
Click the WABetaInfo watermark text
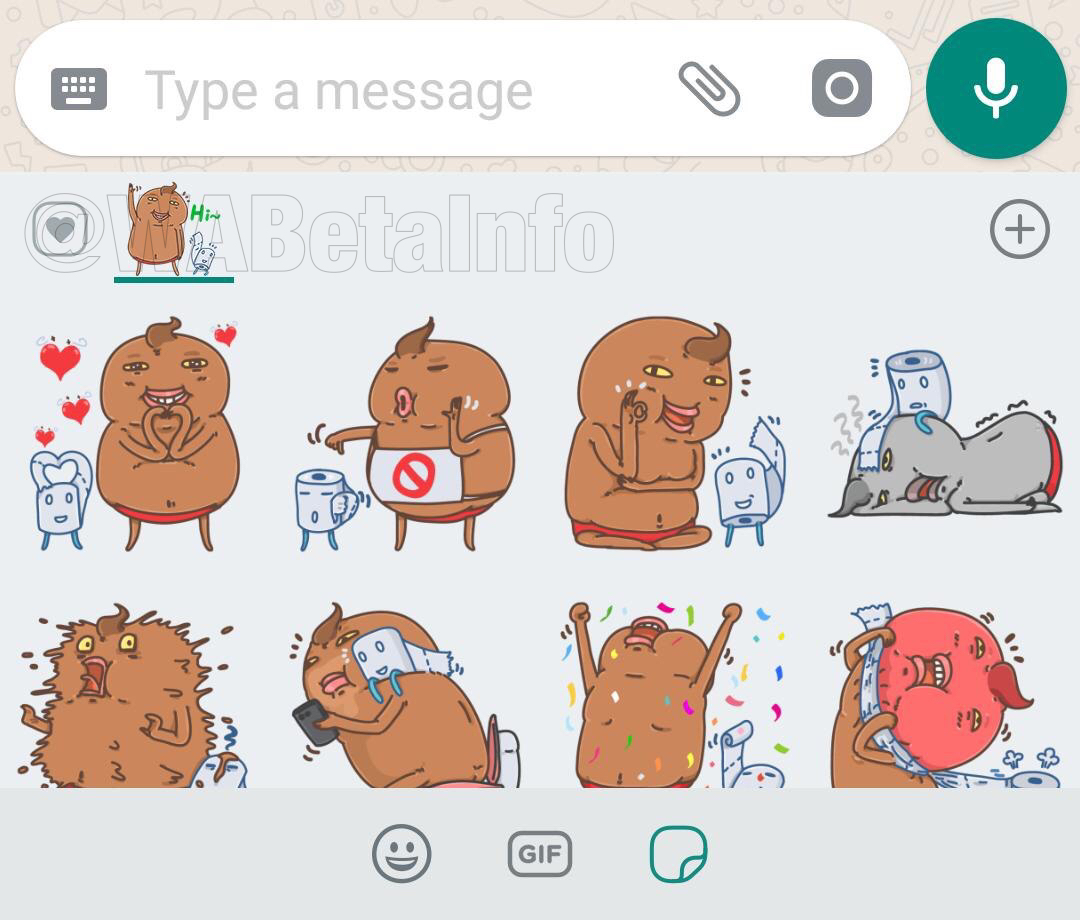pyautogui.click(x=320, y=234)
